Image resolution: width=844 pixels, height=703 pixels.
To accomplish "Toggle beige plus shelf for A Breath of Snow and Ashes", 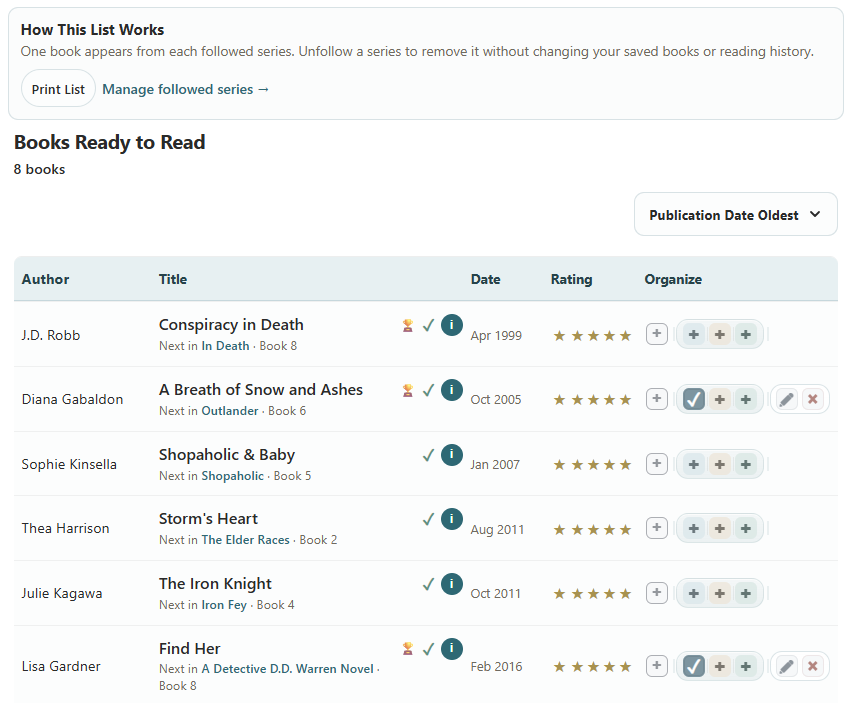I will [x=720, y=399].
